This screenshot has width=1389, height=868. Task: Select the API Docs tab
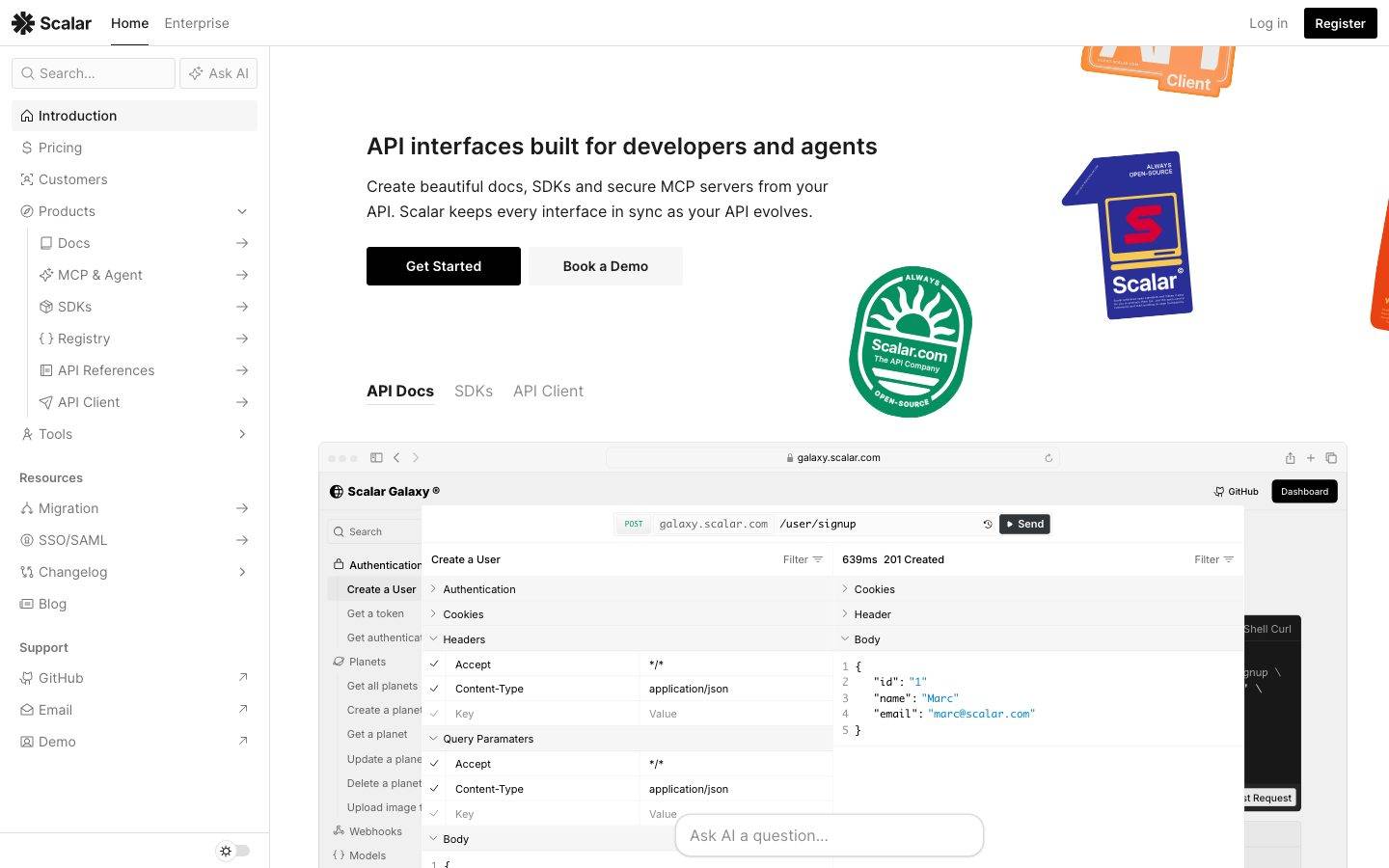point(400,391)
